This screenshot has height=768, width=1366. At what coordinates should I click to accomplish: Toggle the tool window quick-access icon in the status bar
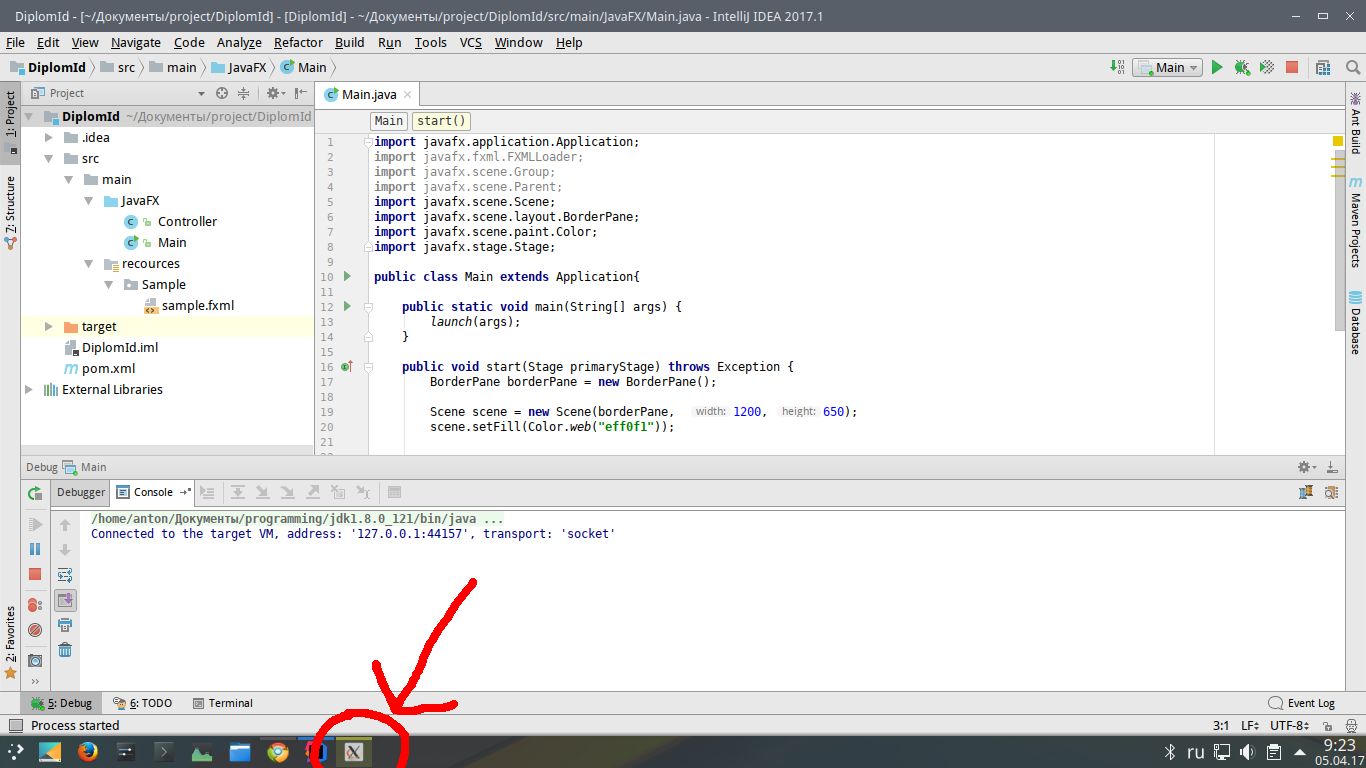15,726
